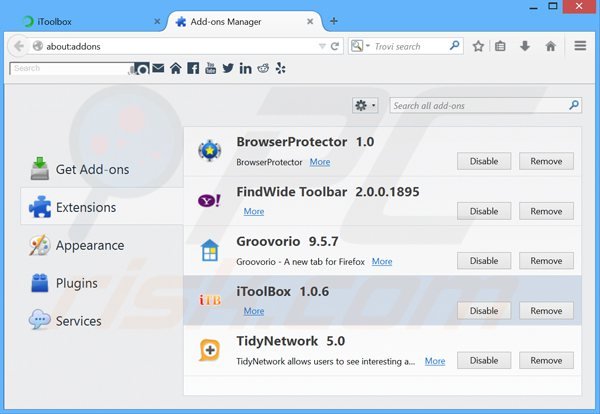Expand the address bar history dropdown

[x=323, y=46]
